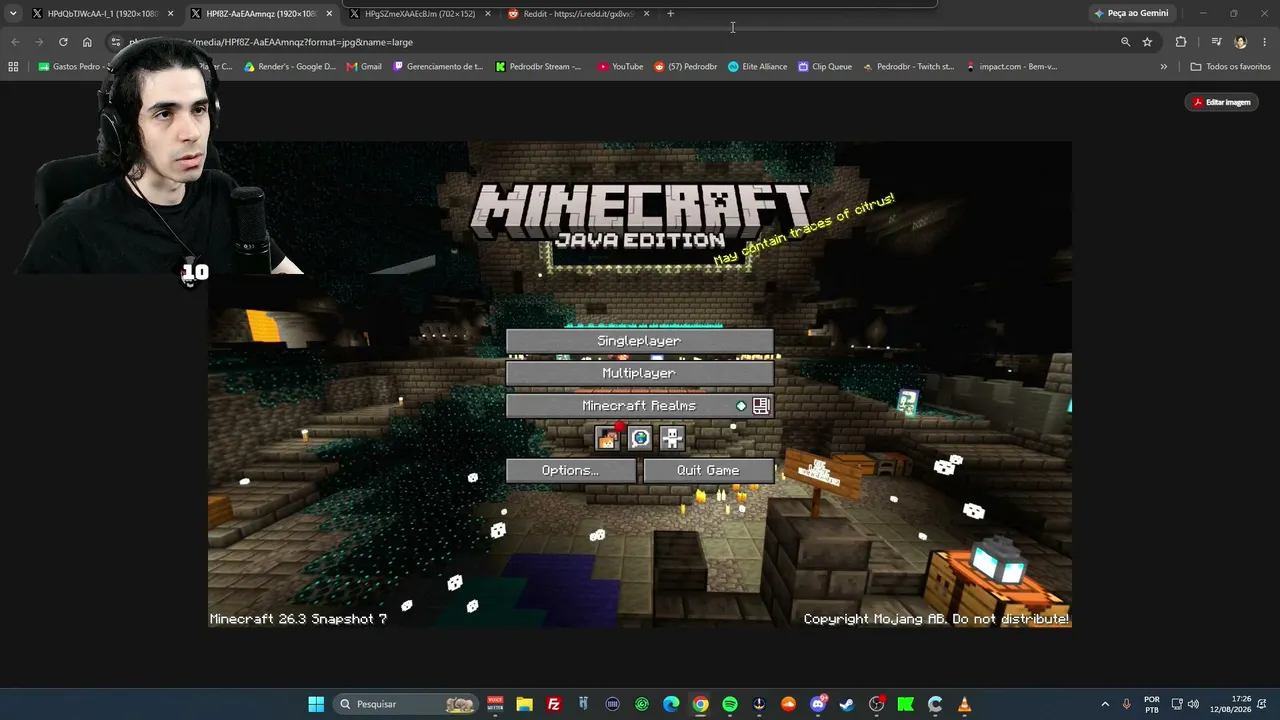Open the Windows Start menu
This screenshot has width=1280, height=720.
[x=316, y=704]
